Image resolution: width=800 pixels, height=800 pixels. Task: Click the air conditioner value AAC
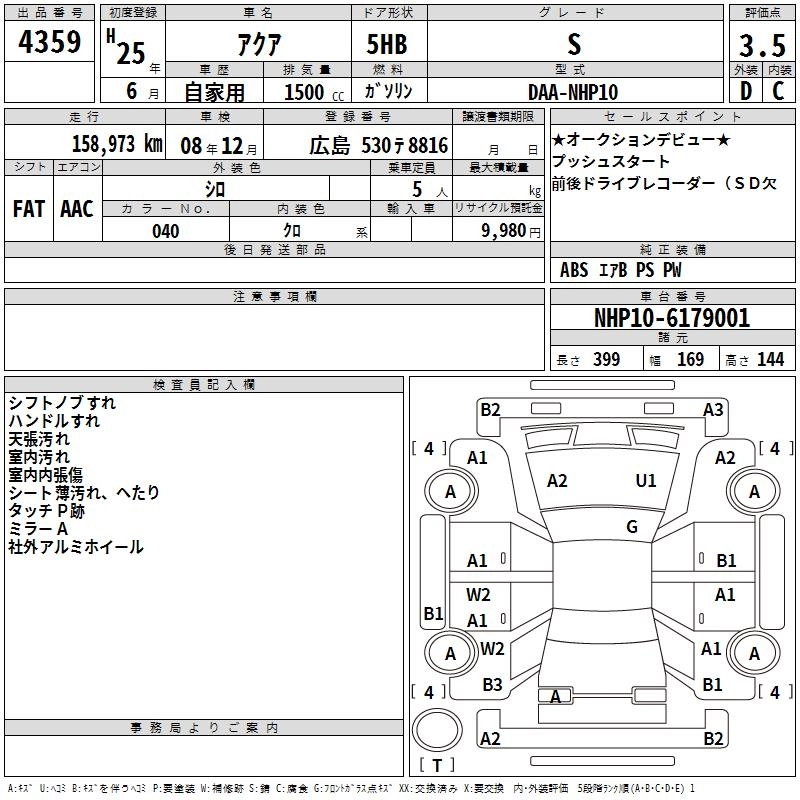point(77,209)
